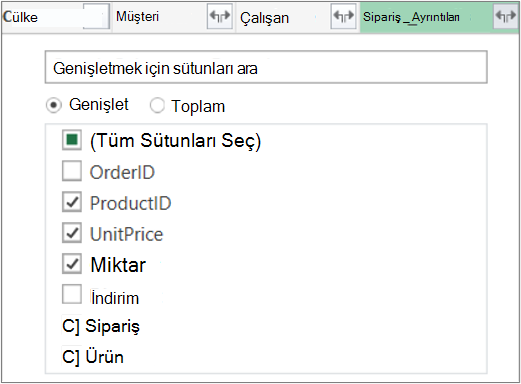Select the Toplam radio button
The image size is (521, 384).
pyautogui.click(x=157, y=106)
